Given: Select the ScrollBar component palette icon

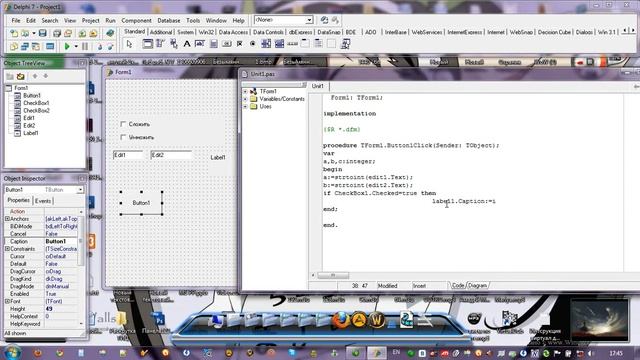Looking at the screenshot, I should click(x=292, y=44).
